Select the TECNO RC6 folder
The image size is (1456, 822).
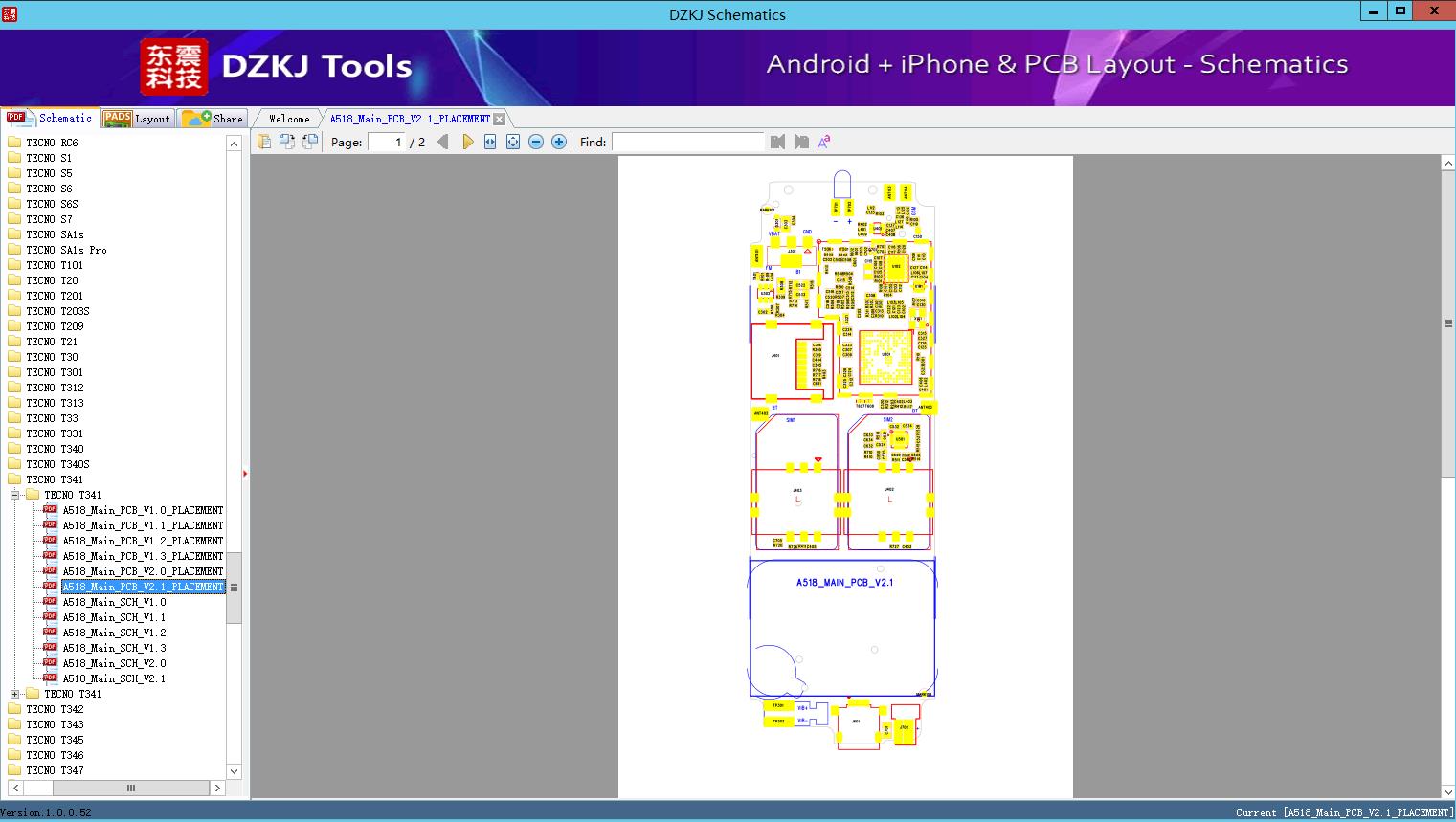[52, 143]
